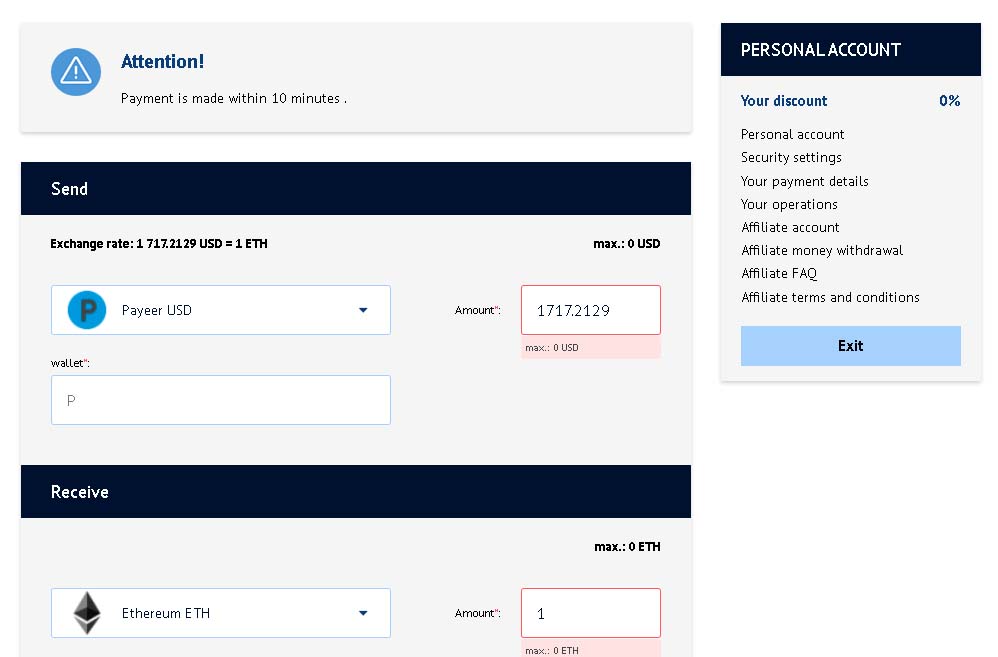Read Affiliate terms and conditions

coord(830,297)
